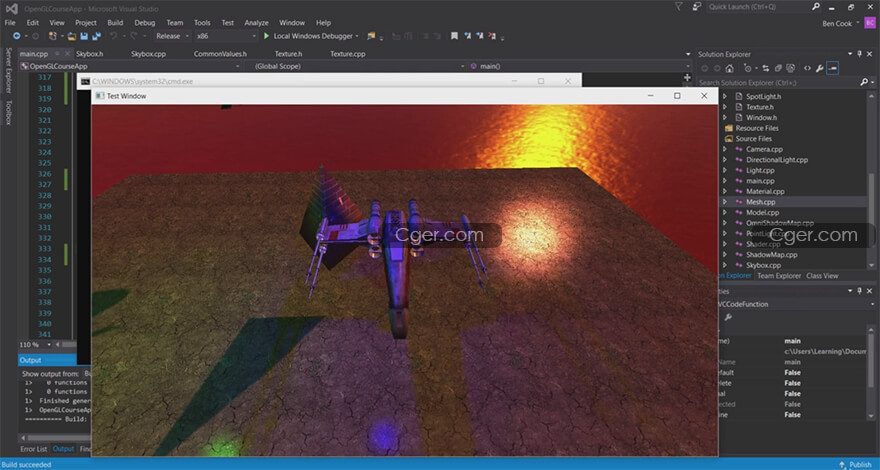The height and width of the screenshot is (470, 880).
Task: Open the Build menu
Action: click(x=115, y=23)
